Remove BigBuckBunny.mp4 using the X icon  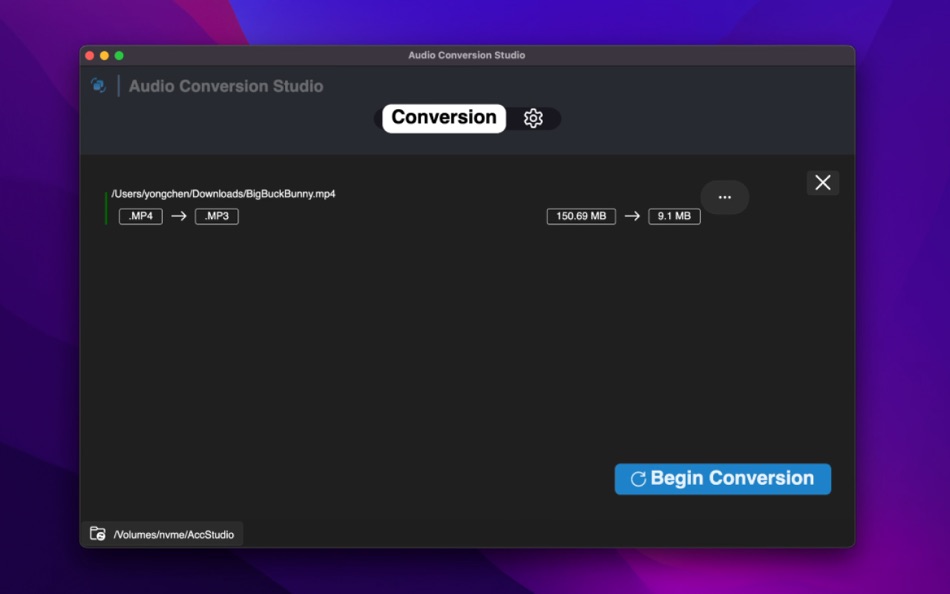[822, 182]
